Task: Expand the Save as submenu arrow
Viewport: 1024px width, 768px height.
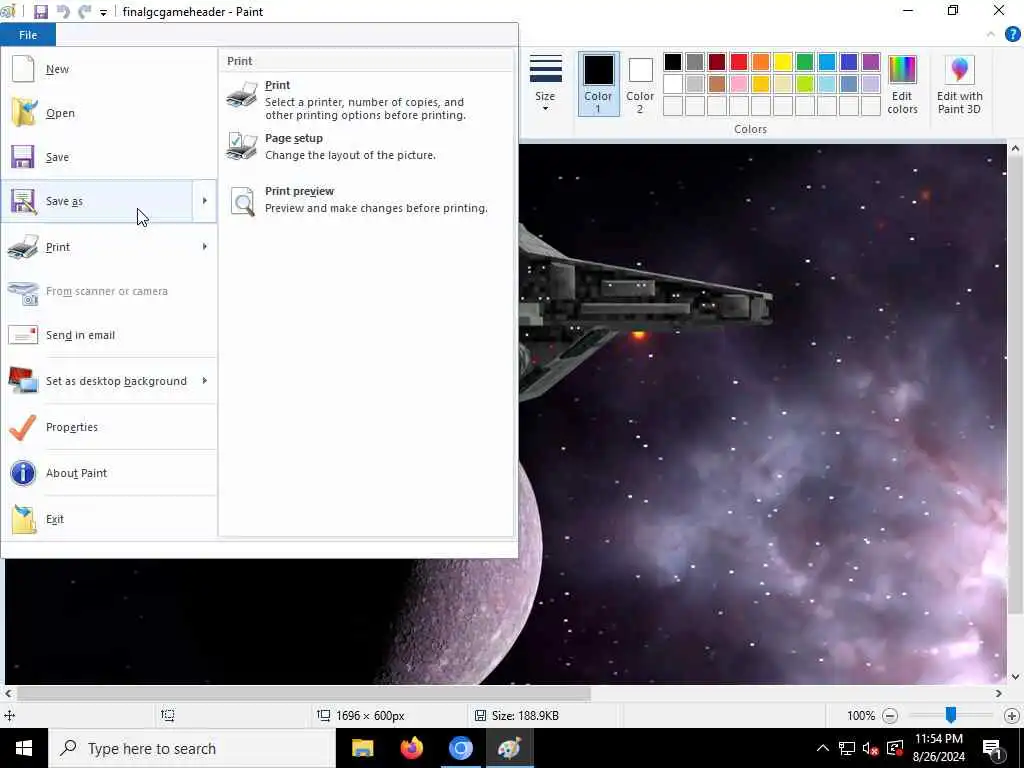Action: 204,201
